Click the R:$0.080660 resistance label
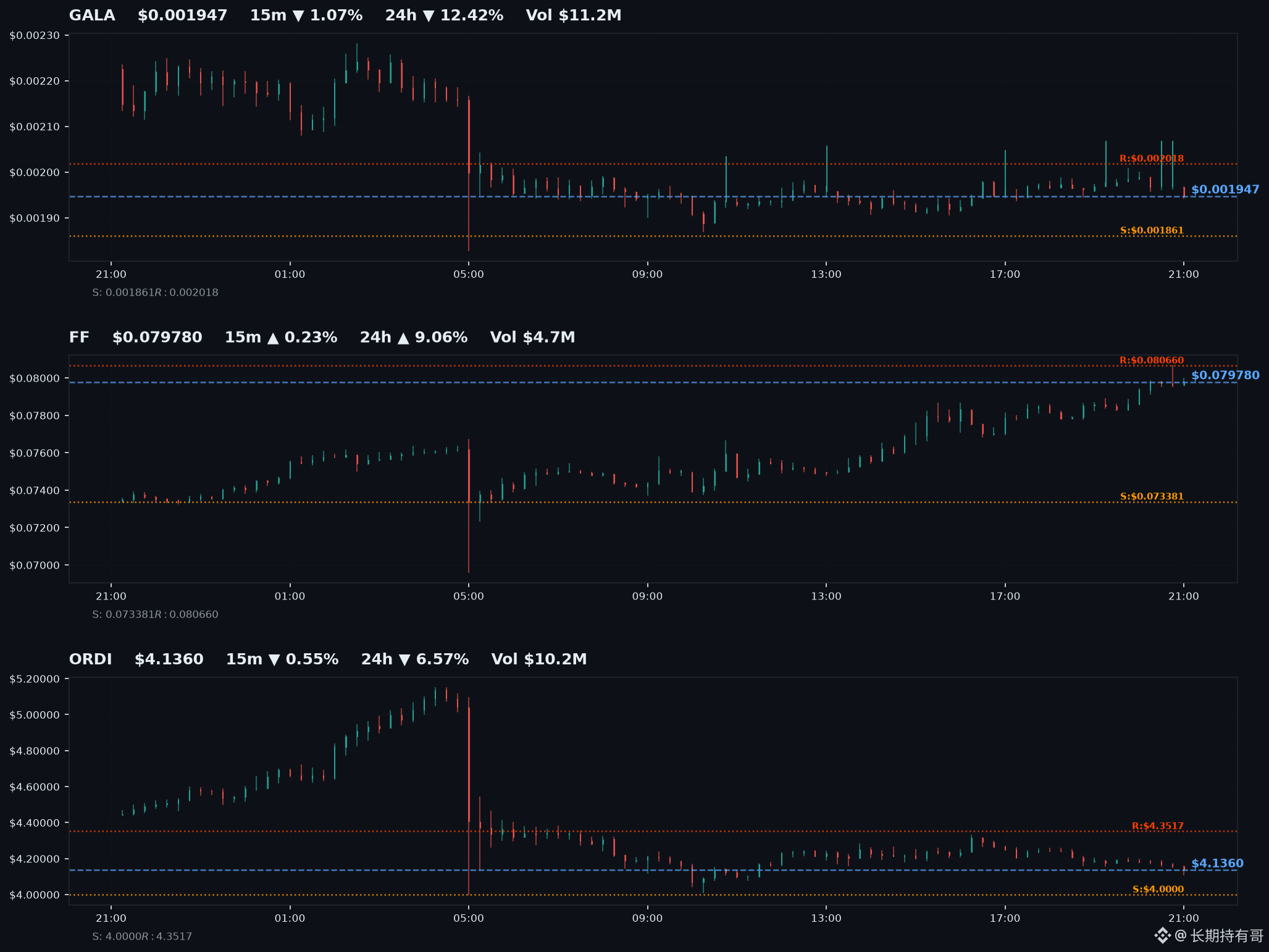The height and width of the screenshot is (952, 1269). (1152, 361)
